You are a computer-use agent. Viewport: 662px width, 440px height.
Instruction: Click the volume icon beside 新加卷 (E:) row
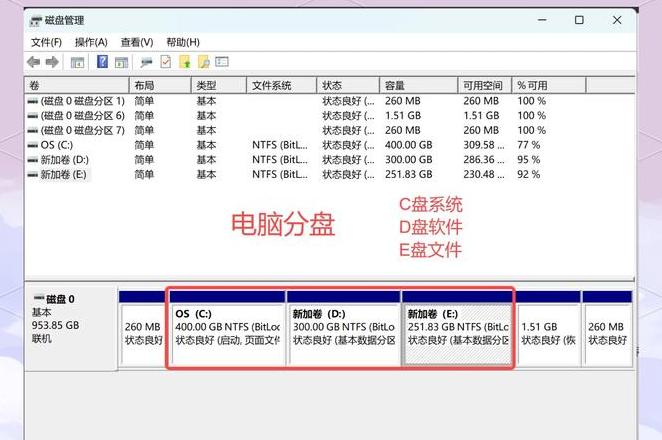(33, 174)
